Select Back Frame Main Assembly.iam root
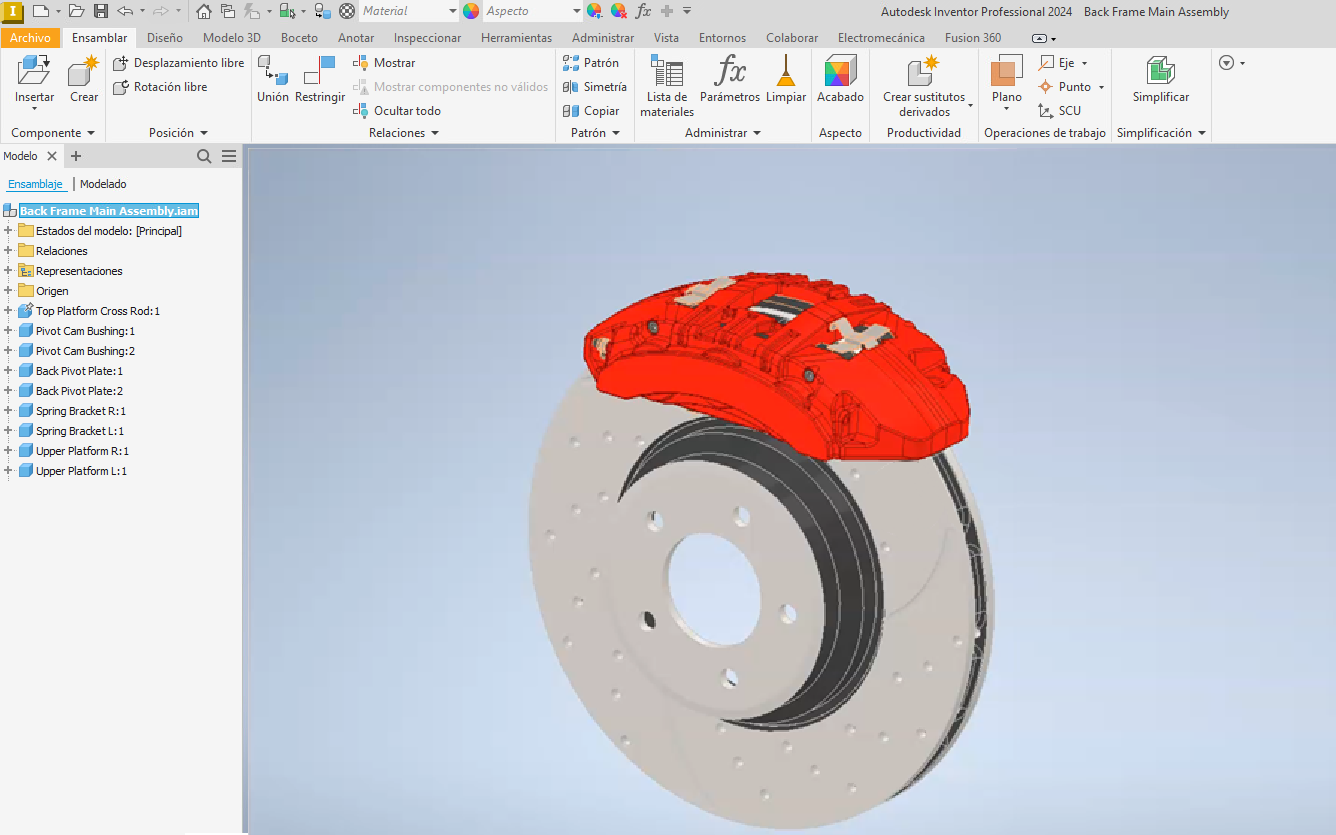Image resolution: width=1336 pixels, height=835 pixels. (x=109, y=211)
